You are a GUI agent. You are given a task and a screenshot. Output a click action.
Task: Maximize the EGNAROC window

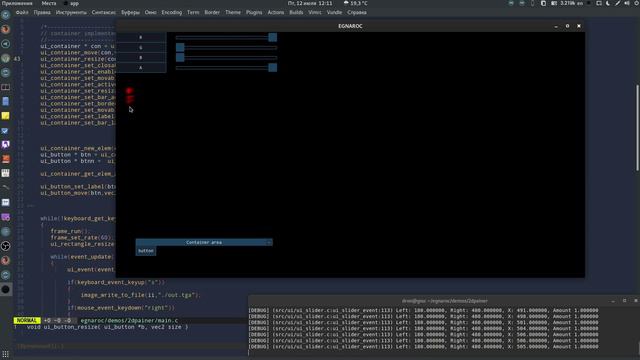567,26
